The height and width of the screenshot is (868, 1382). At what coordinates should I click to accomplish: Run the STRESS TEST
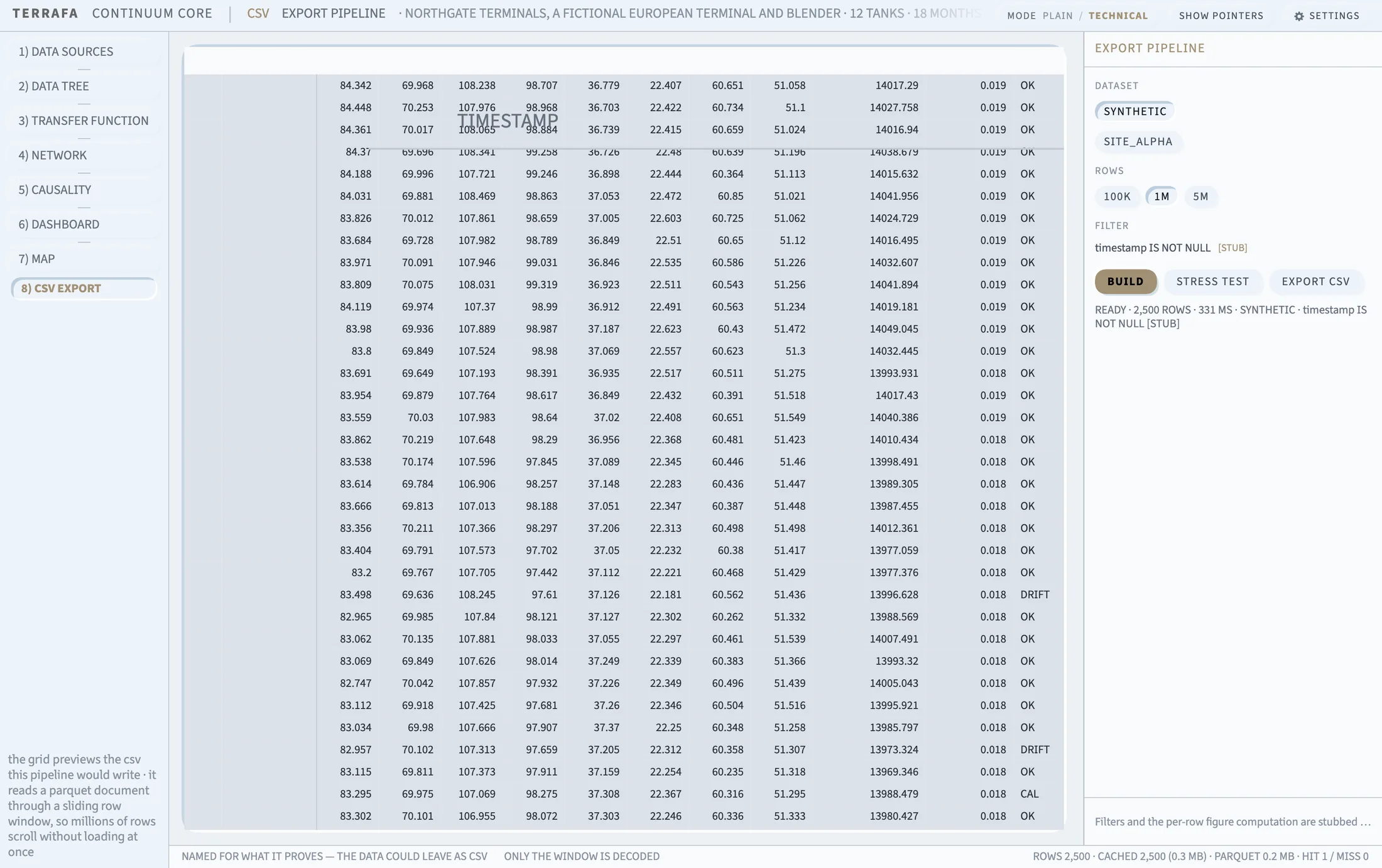coord(1212,281)
